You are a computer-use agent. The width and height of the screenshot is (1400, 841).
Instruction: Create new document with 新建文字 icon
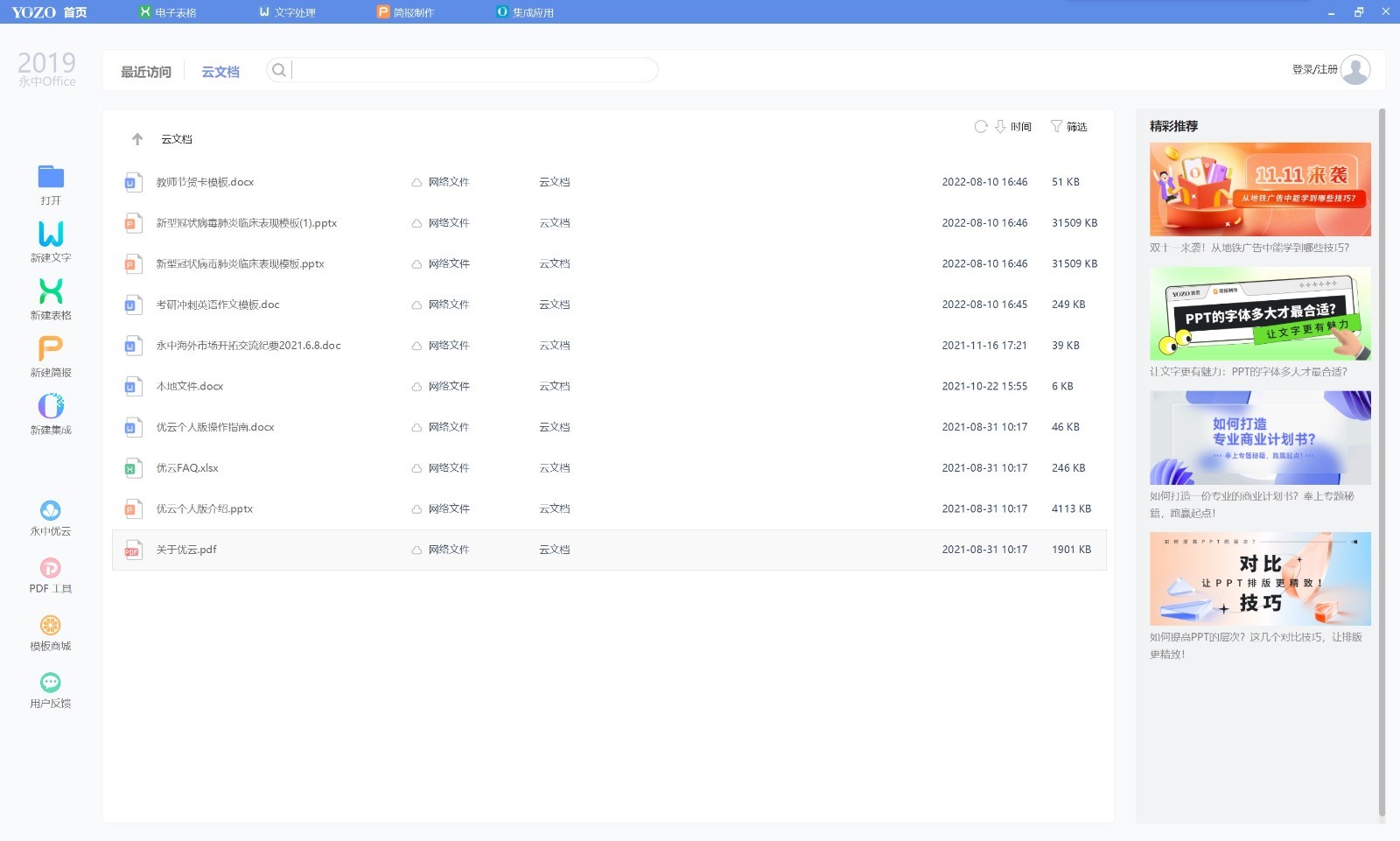coord(51,235)
